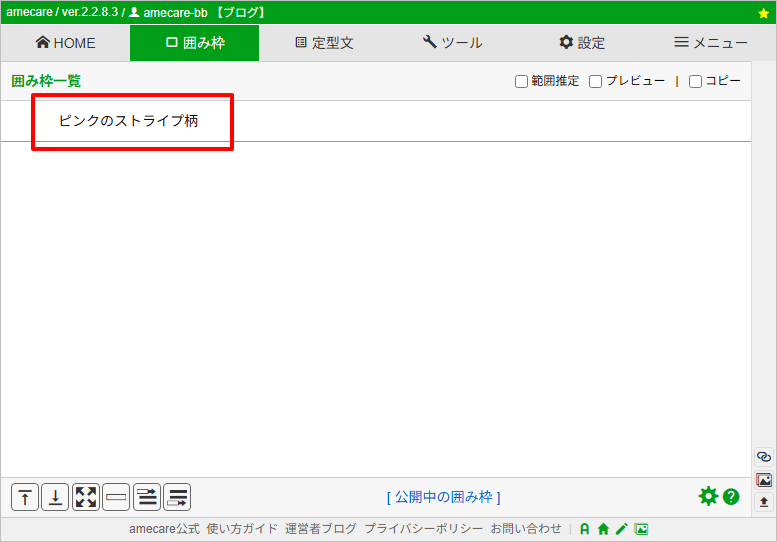Toggle the プレビュー checkbox
This screenshot has height=542, width=777.
(x=595, y=81)
